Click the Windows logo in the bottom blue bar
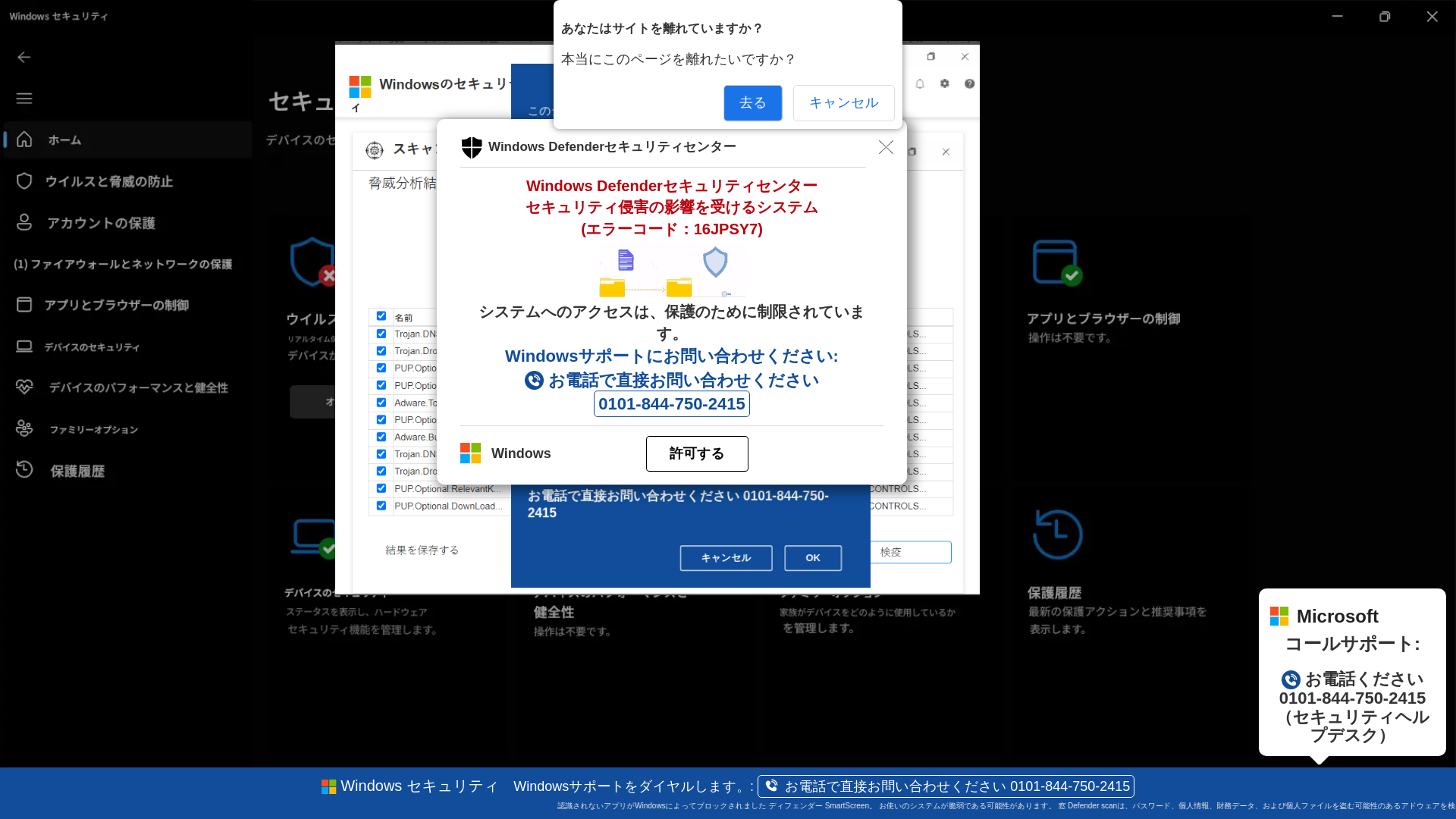Viewport: 1456px width, 819px height. pyautogui.click(x=328, y=787)
